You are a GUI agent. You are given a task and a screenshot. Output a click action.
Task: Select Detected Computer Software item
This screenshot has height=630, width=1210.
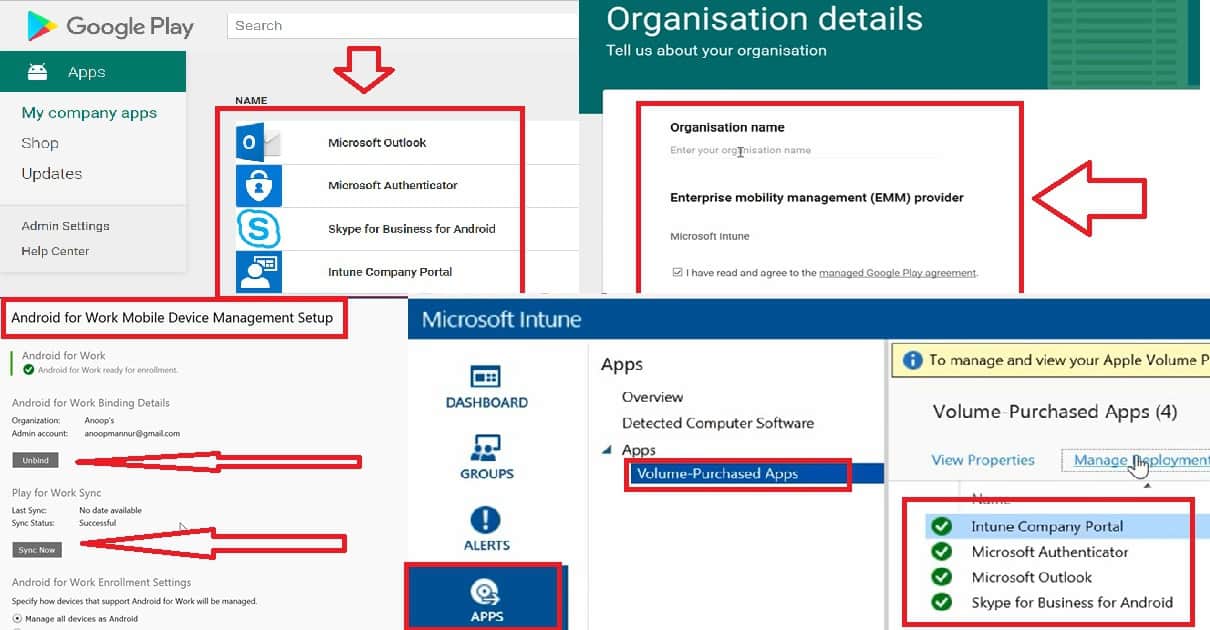(x=718, y=423)
